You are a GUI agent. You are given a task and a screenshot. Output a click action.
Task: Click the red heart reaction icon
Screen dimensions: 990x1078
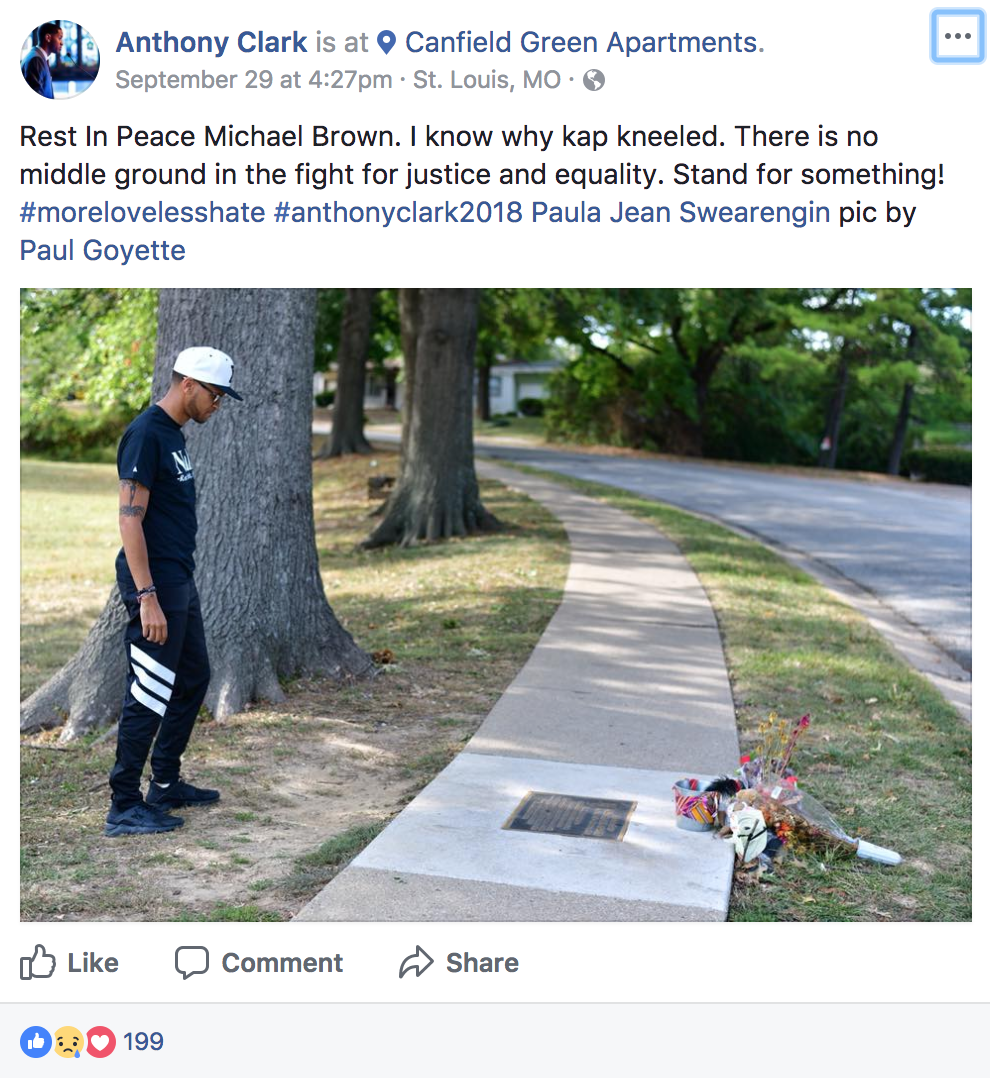tap(100, 1042)
